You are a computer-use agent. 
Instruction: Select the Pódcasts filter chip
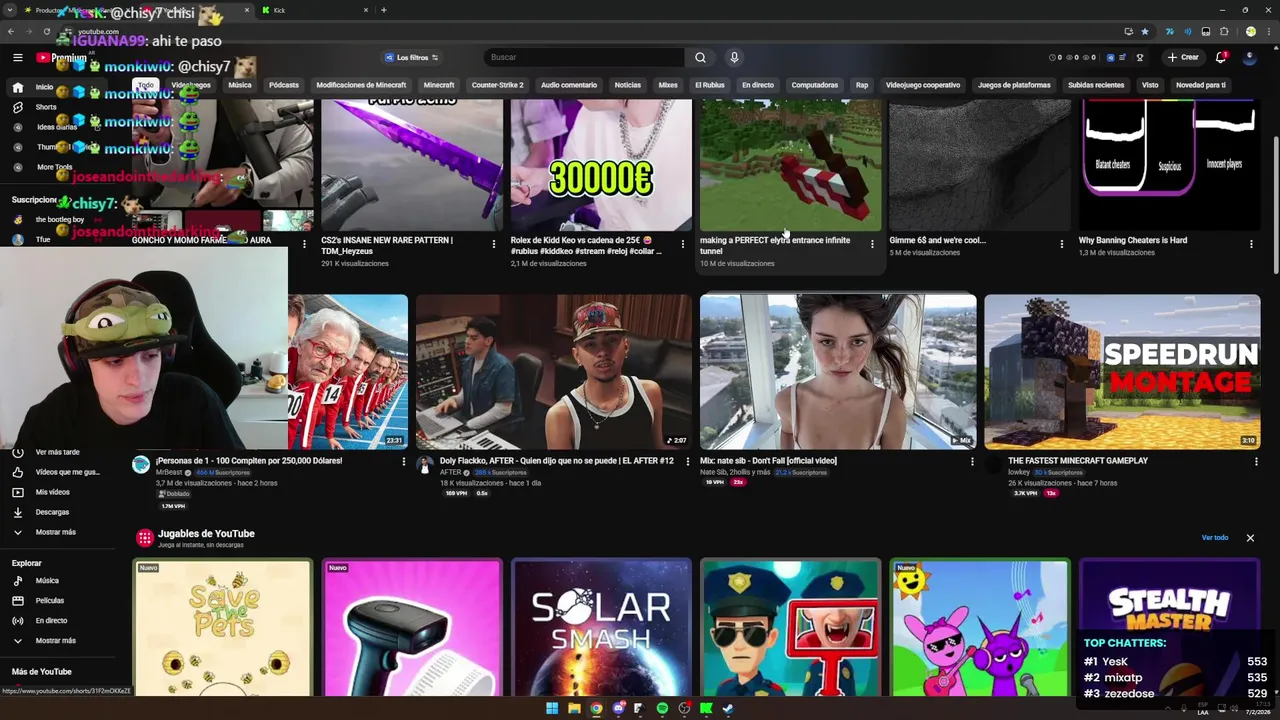284,85
